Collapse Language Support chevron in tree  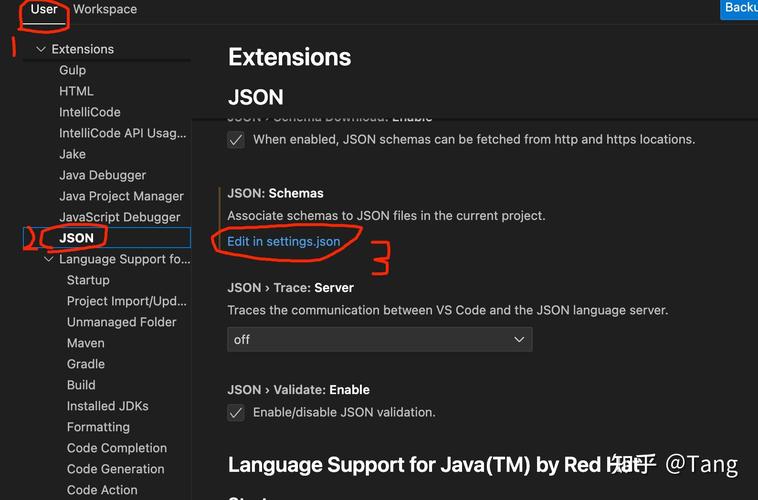[x=49, y=259]
